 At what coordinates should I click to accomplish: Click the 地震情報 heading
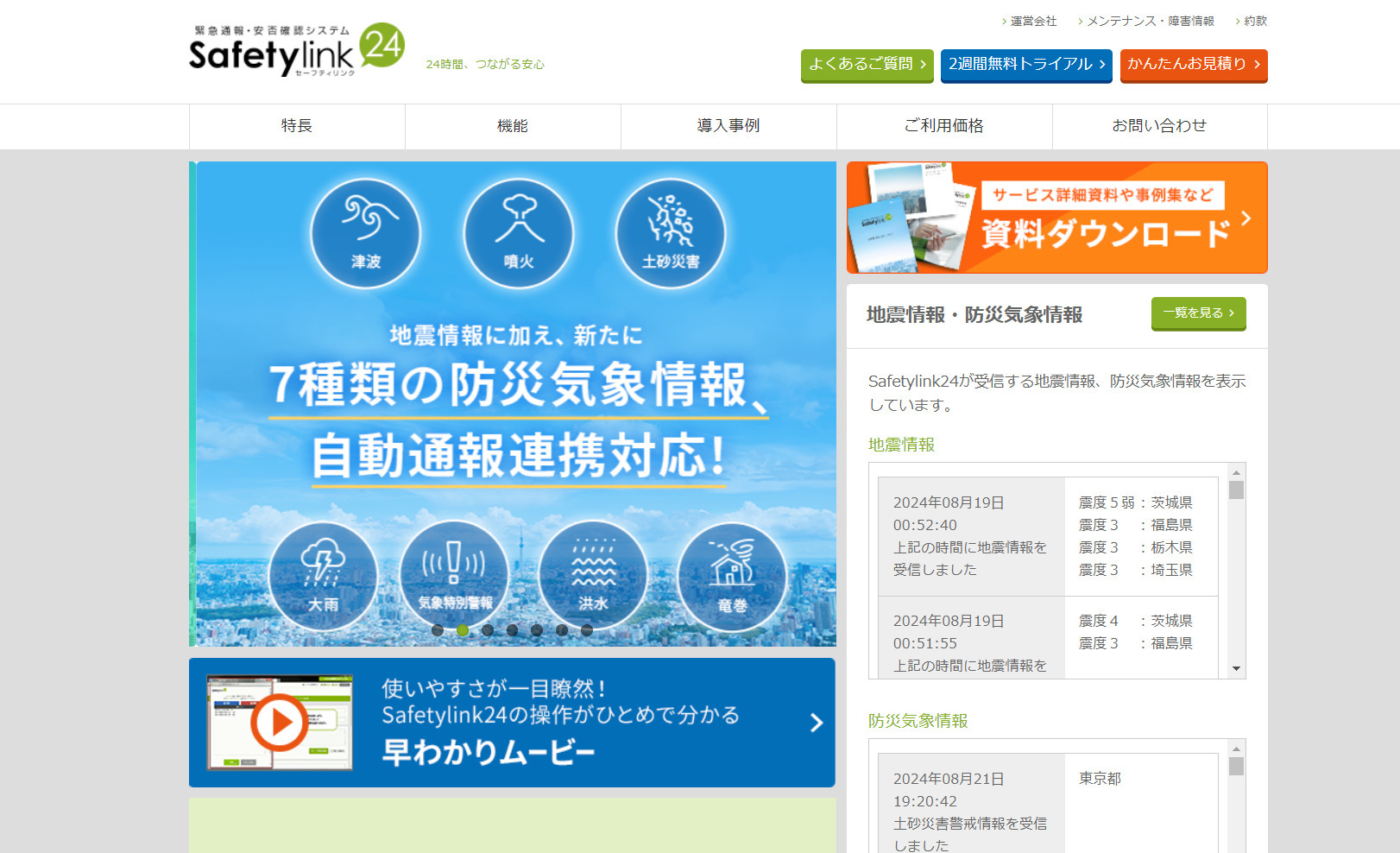(x=901, y=445)
